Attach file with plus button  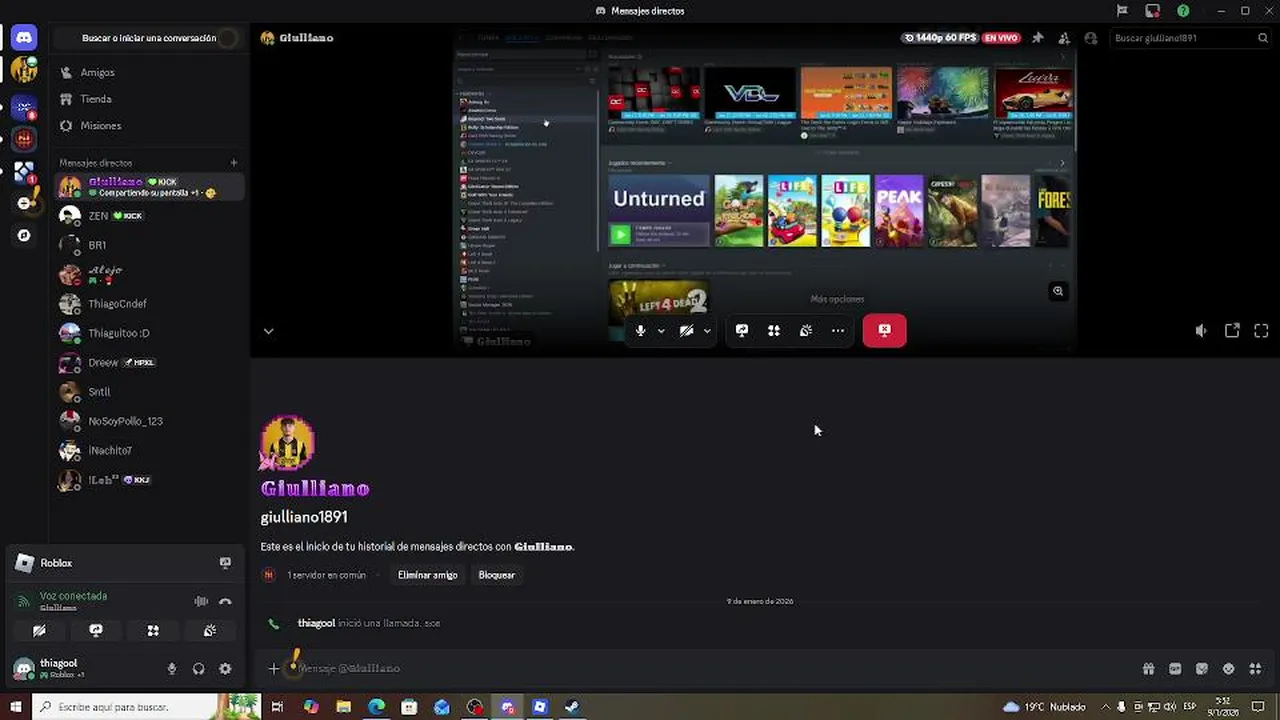click(274, 669)
